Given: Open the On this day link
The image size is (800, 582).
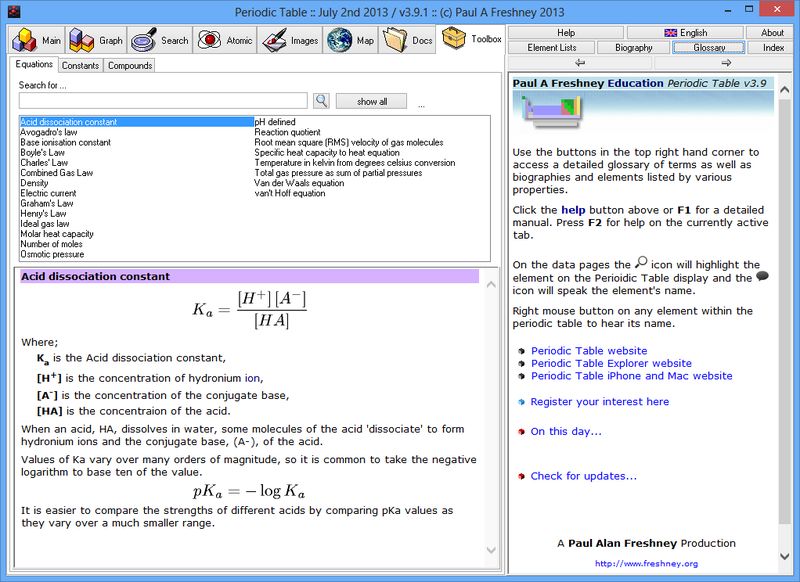Looking at the screenshot, I should click(566, 432).
